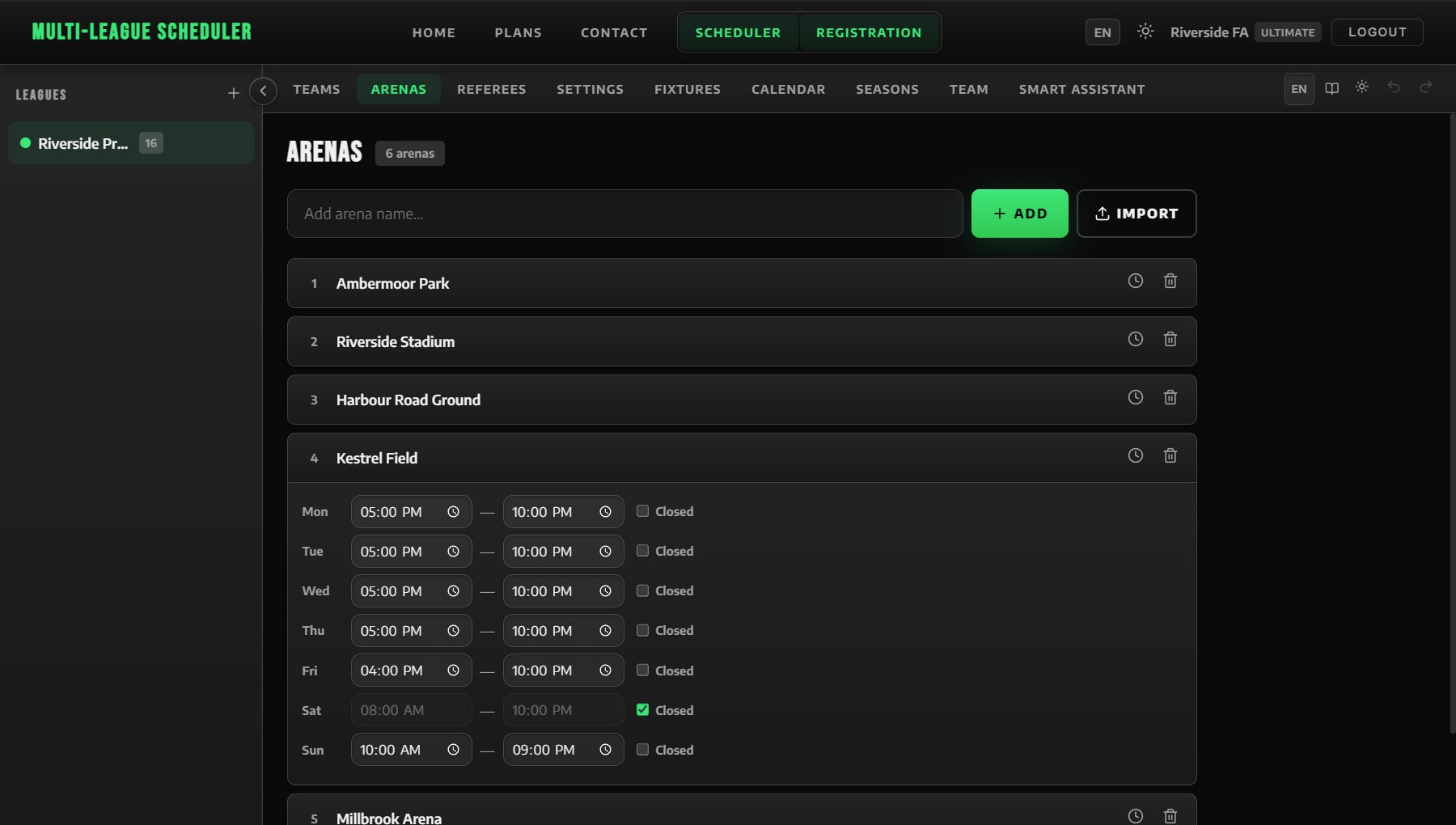This screenshot has width=1456, height=825.
Task: Check Closed for Thursday
Action: click(642, 630)
